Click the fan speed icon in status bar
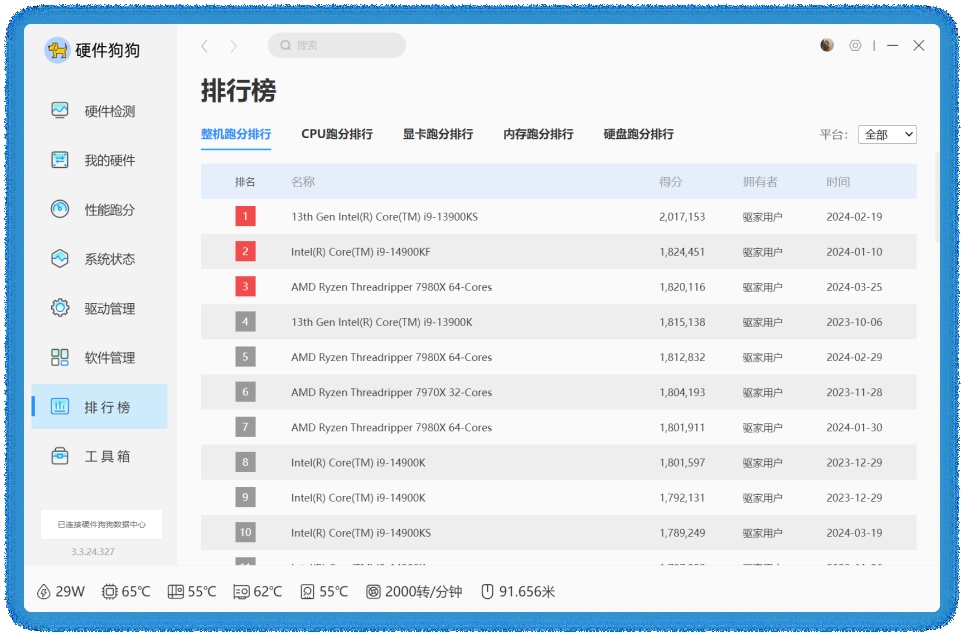 (373, 592)
